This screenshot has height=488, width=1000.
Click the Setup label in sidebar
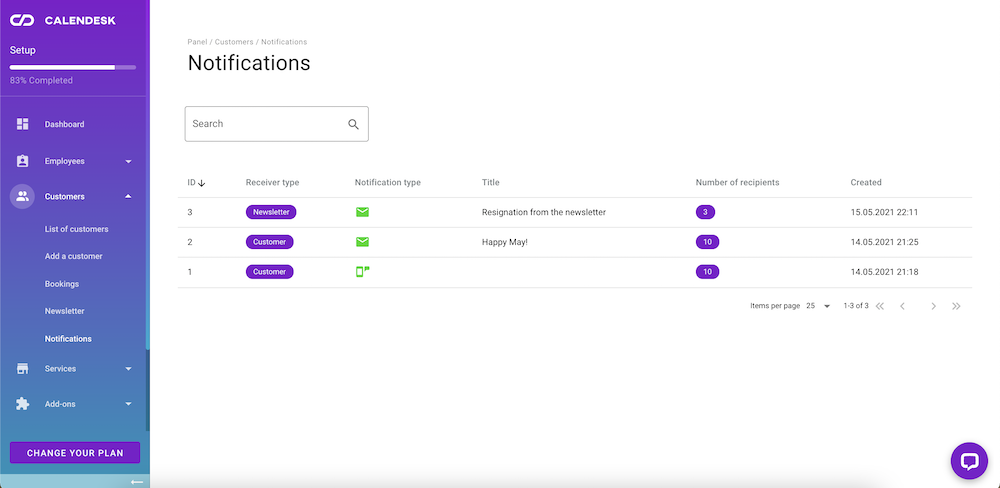[x=22, y=50]
